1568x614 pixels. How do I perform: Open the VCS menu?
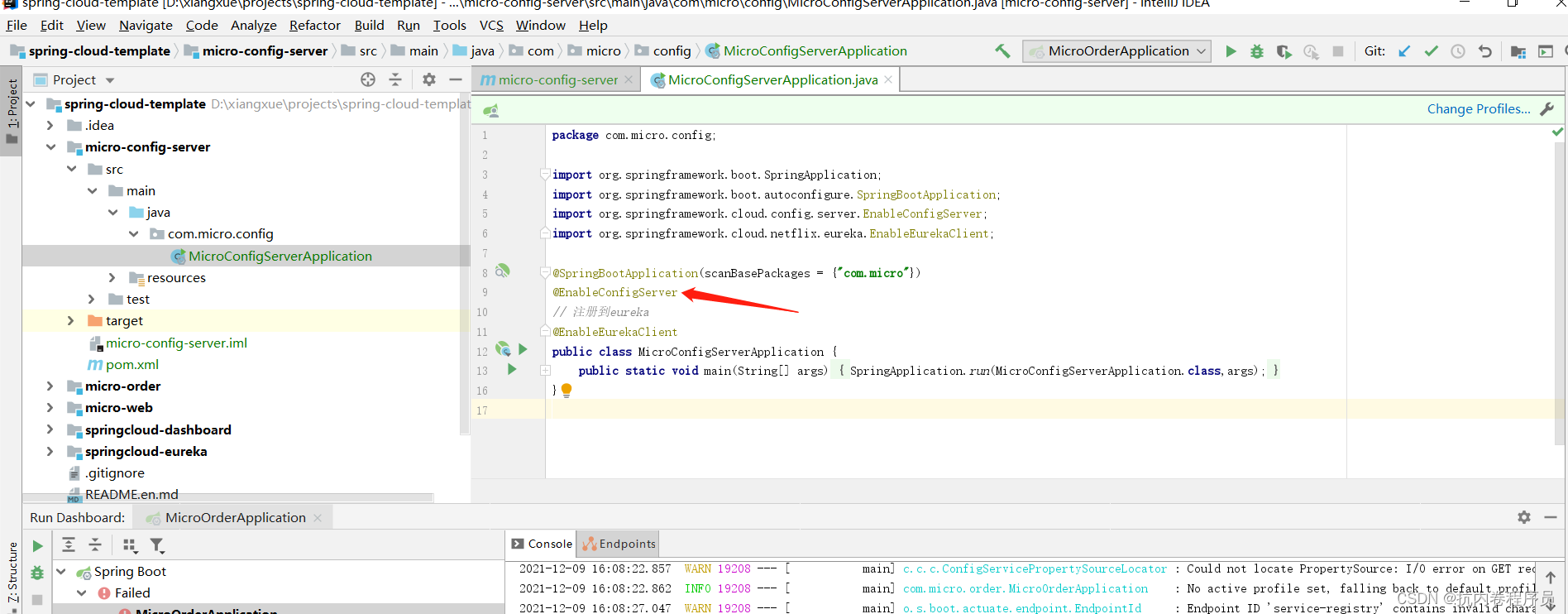click(x=491, y=26)
